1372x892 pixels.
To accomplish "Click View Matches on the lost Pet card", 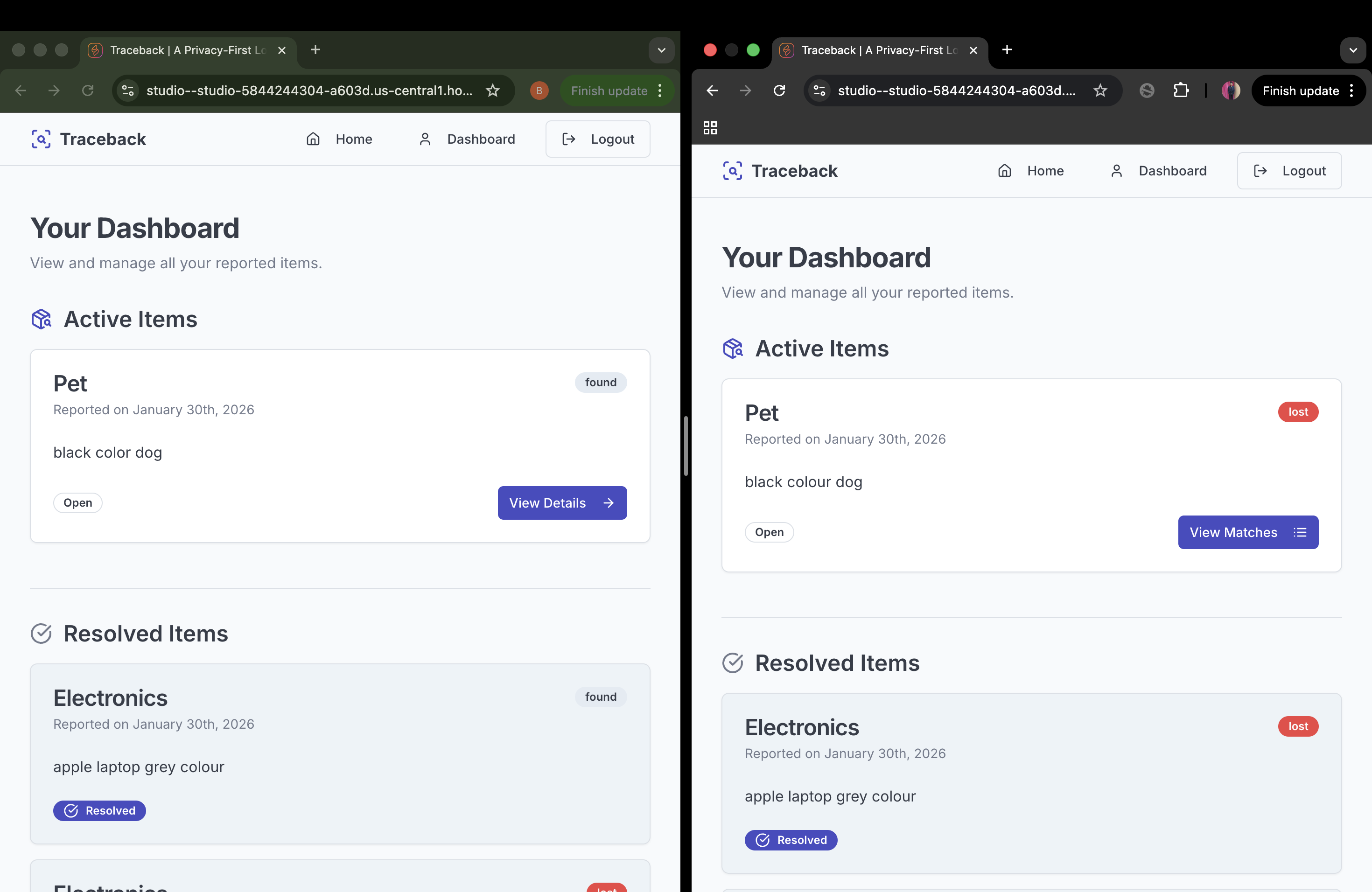I will 1247,532.
